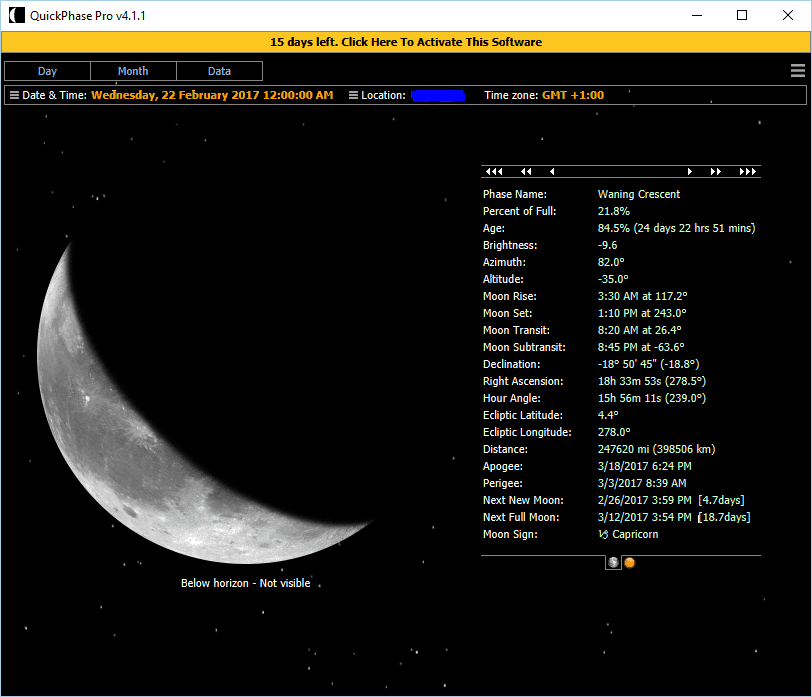Open the Date & Time menu
The width and height of the screenshot is (812, 697).
[x=47, y=96]
